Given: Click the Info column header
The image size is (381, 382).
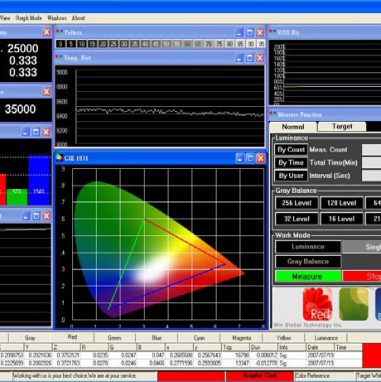Looking at the screenshot, I should (292, 347).
